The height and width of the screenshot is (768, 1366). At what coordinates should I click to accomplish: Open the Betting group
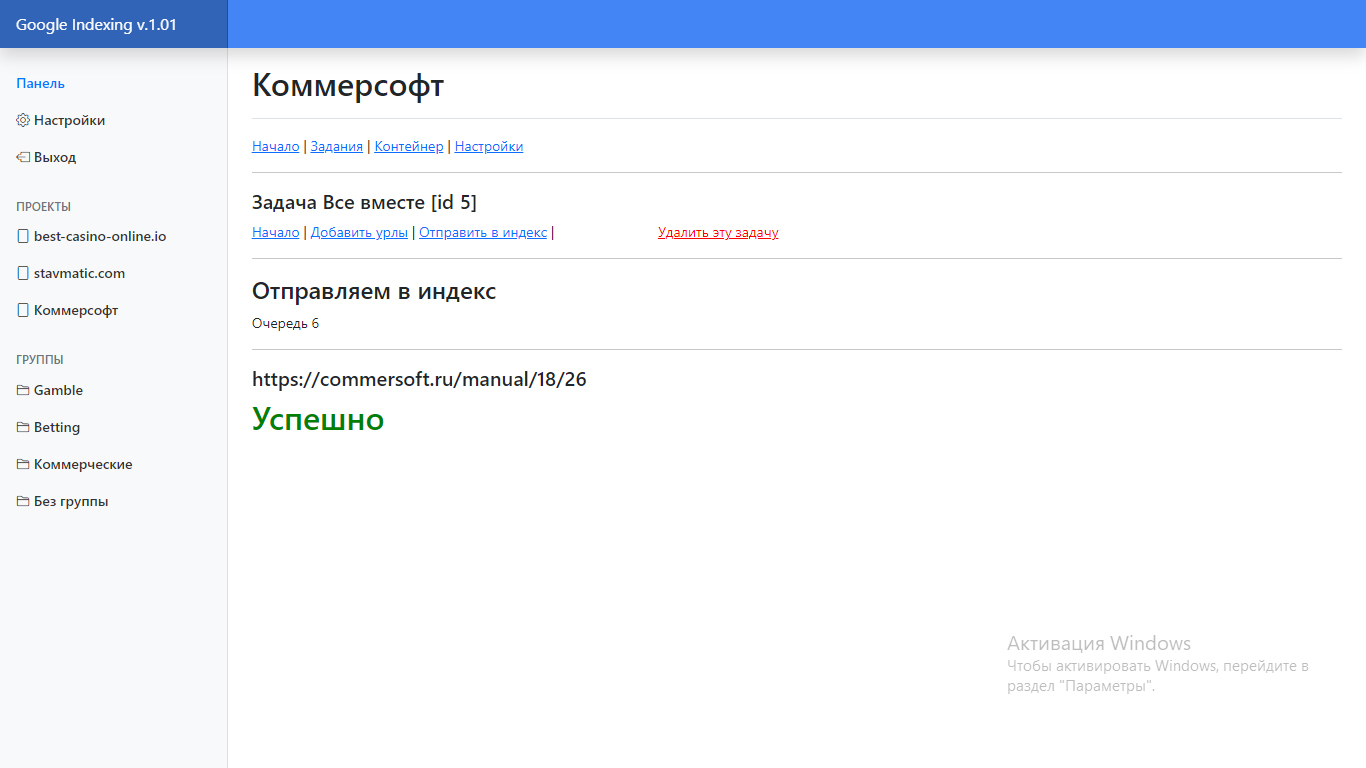click(x=57, y=427)
